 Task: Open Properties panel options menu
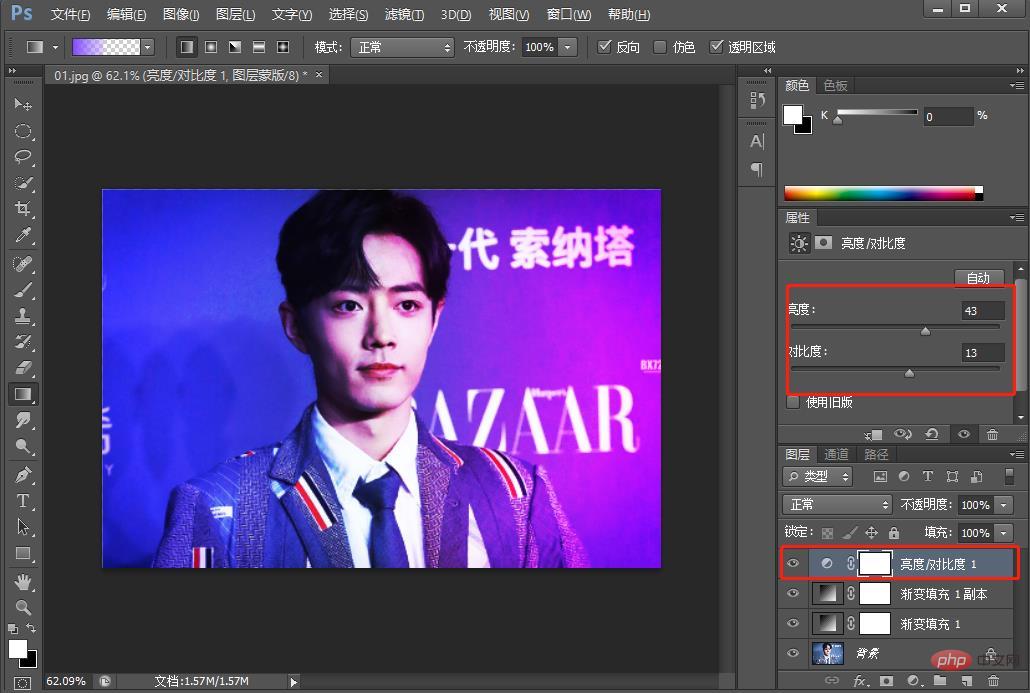tap(1016, 217)
